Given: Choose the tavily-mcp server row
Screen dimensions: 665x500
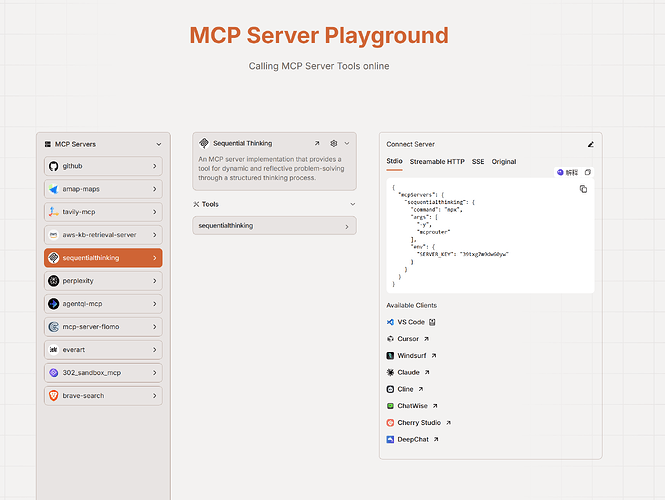Looking at the screenshot, I should (x=103, y=212).
